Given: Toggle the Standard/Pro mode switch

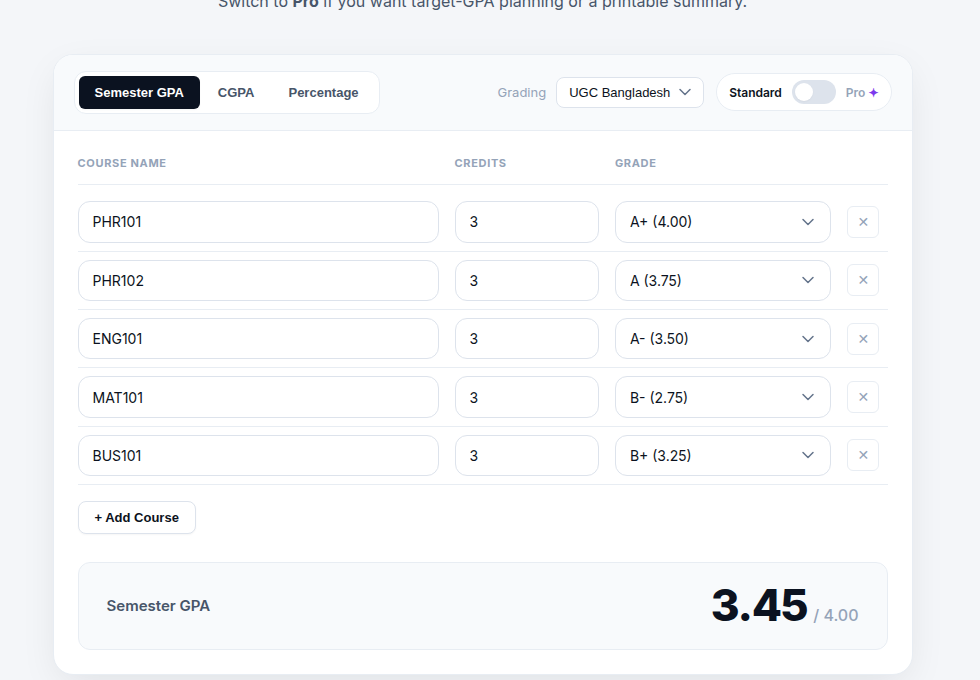Looking at the screenshot, I should [x=813, y=92].
